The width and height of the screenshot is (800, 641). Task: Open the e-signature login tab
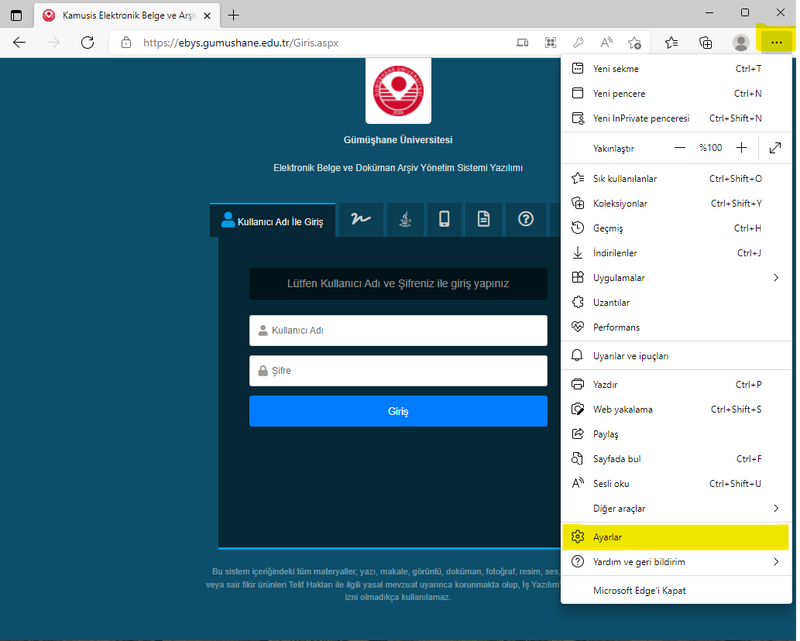pos(360,219)
